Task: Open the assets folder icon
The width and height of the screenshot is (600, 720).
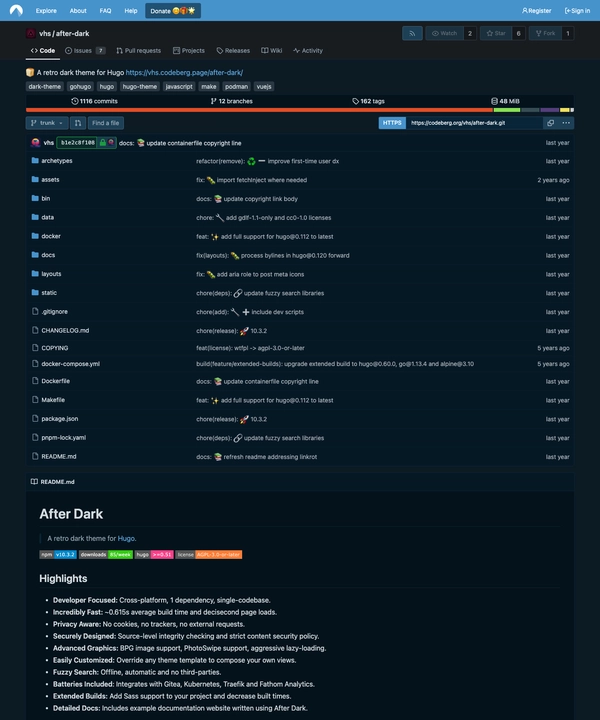Action: point(35,180)
